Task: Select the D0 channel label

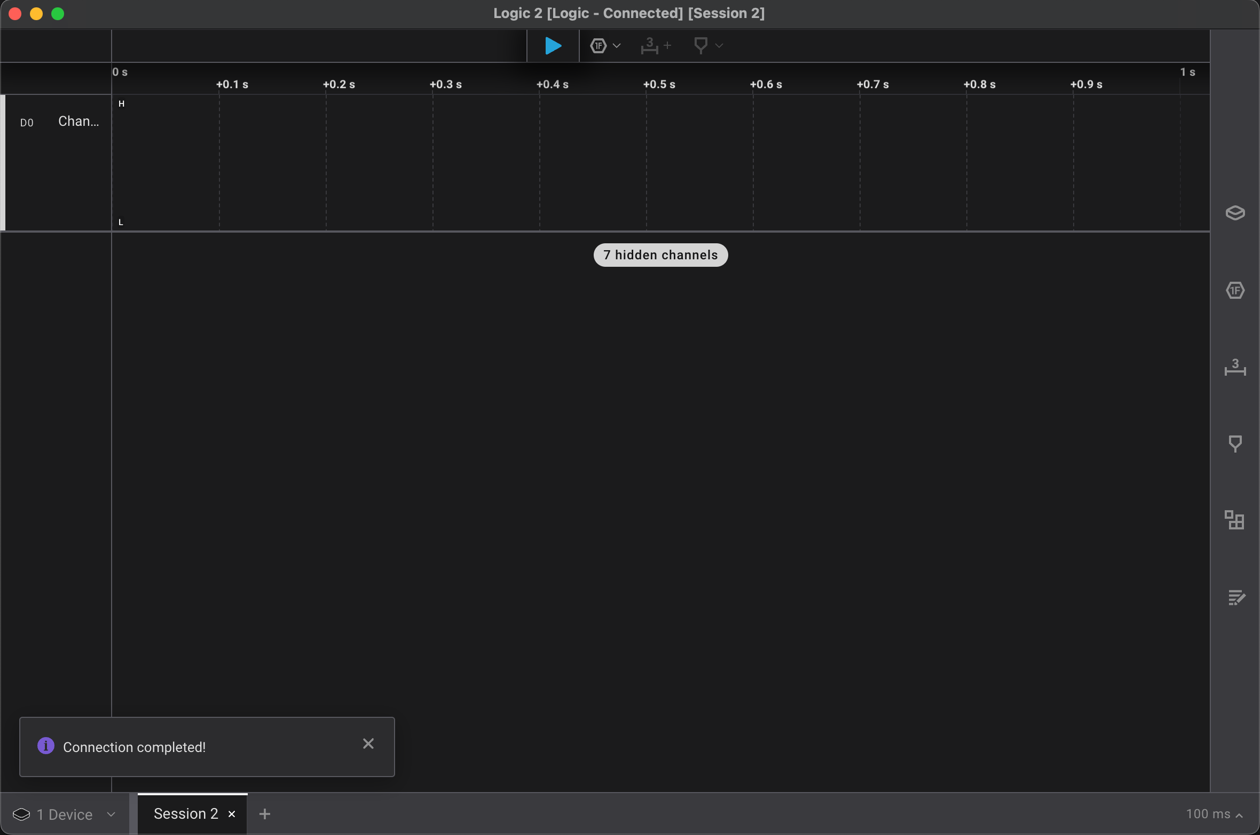Action: pyautogui.click(x=27, y=123)
